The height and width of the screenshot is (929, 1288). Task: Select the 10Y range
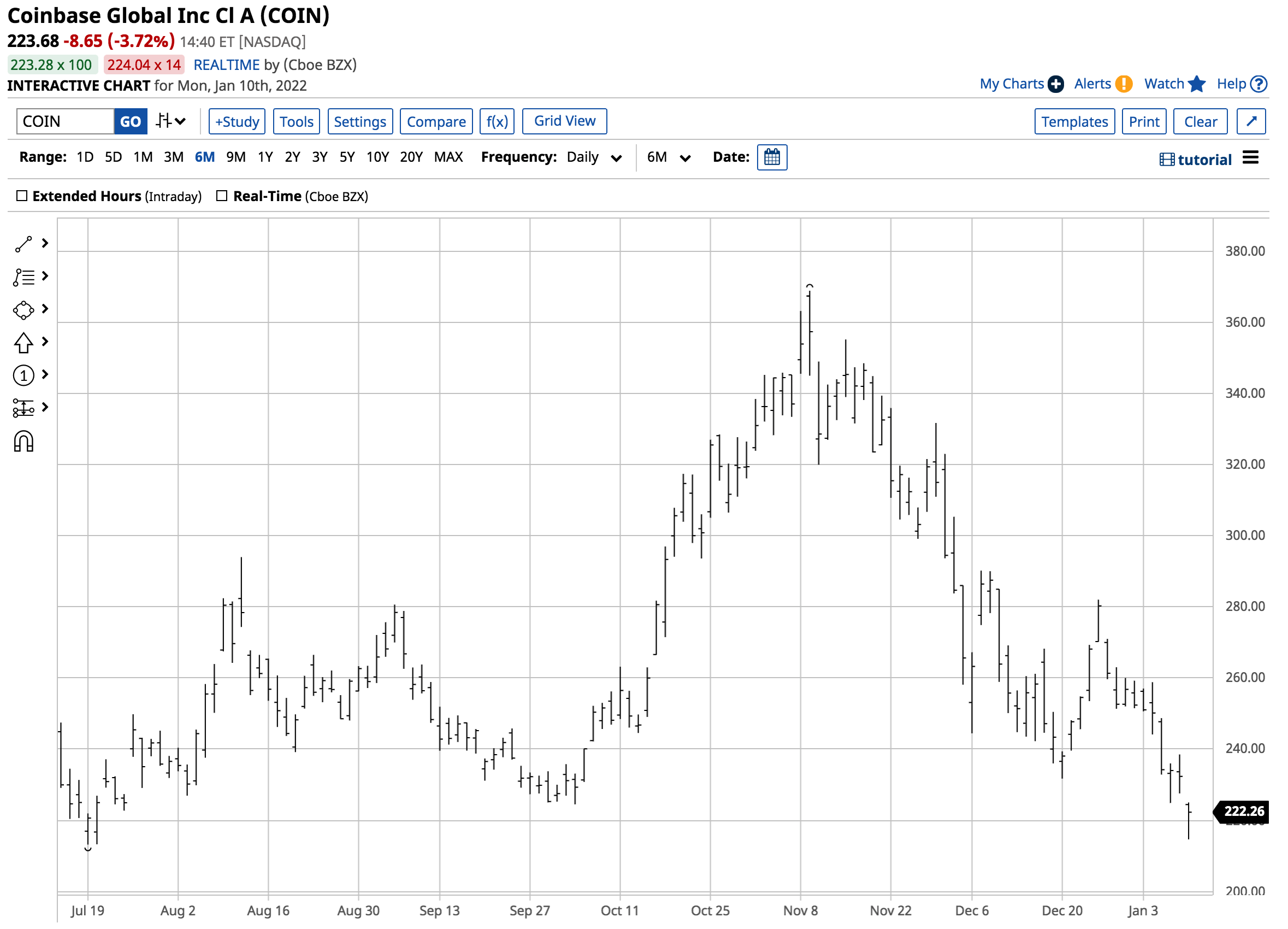pyautogui.click(x=377, y=157)
